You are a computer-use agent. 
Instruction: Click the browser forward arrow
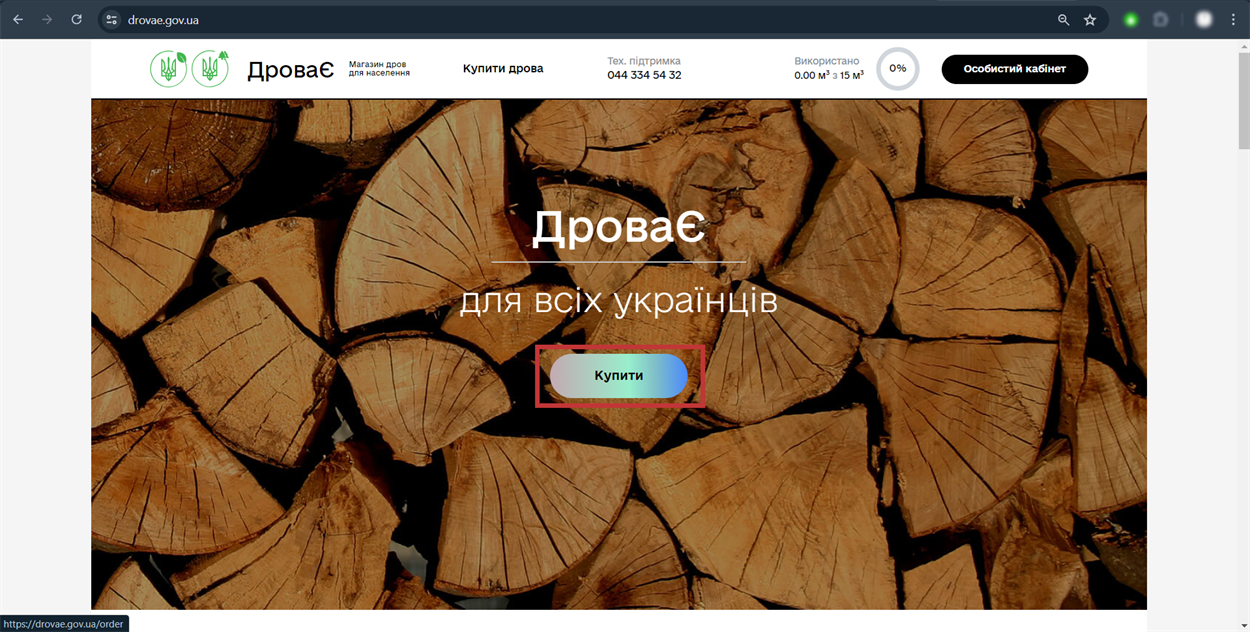coord(47,19)
